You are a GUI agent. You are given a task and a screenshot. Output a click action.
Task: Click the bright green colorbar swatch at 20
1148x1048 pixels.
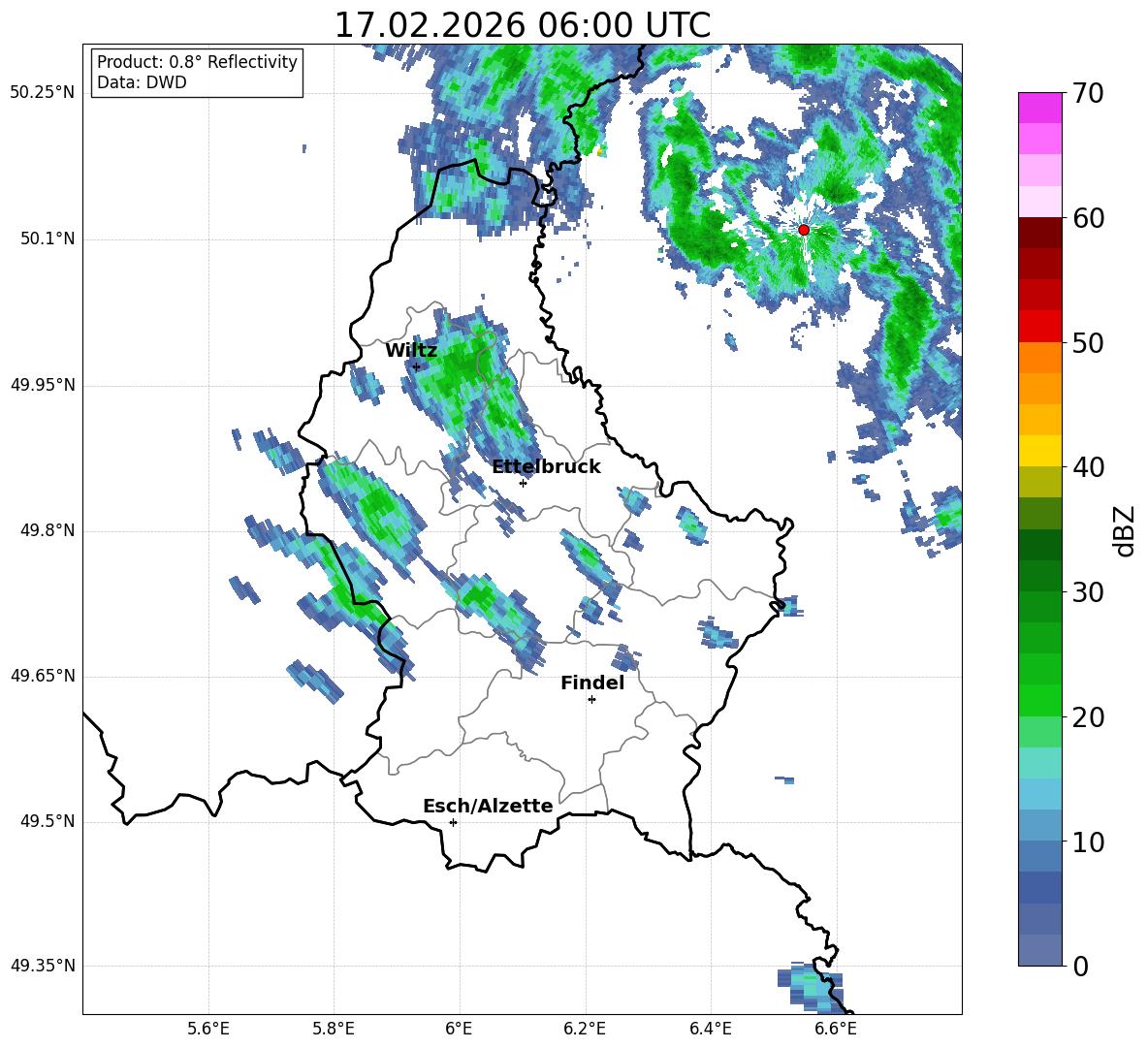pos(1039,700)
